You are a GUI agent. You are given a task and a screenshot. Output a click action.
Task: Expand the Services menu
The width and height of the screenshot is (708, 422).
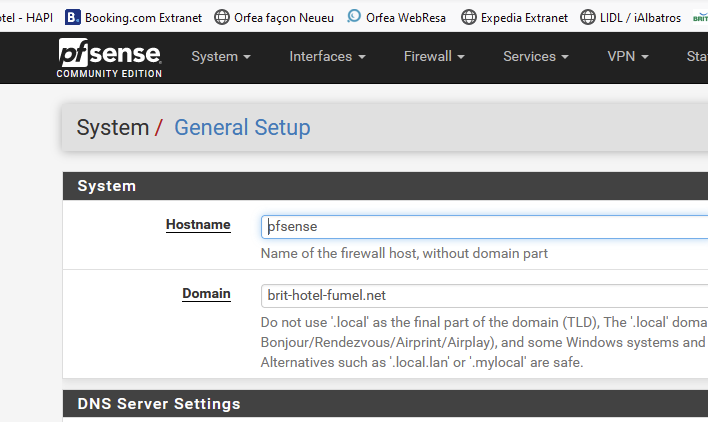(536, 56)
